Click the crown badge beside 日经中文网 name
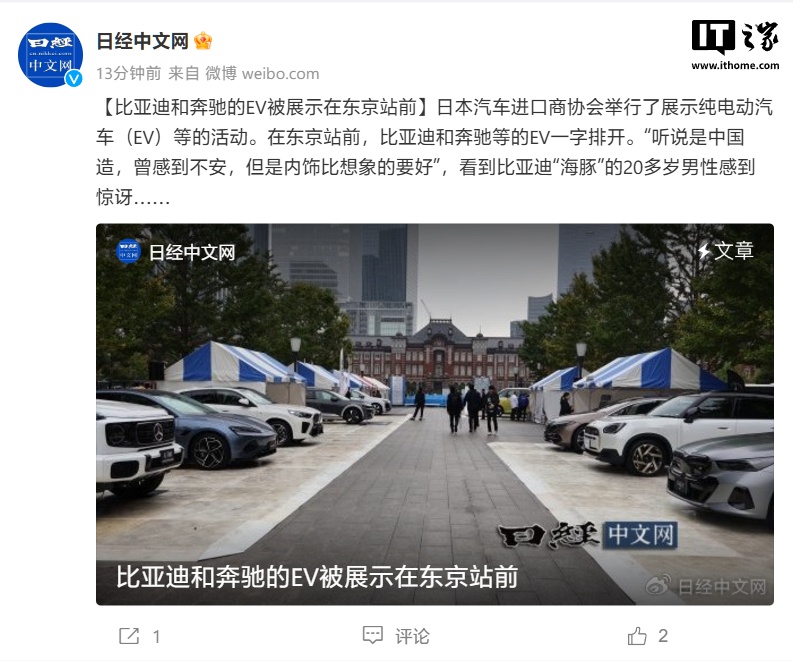The width and height of the screenshot is (793, 661). 203,41
